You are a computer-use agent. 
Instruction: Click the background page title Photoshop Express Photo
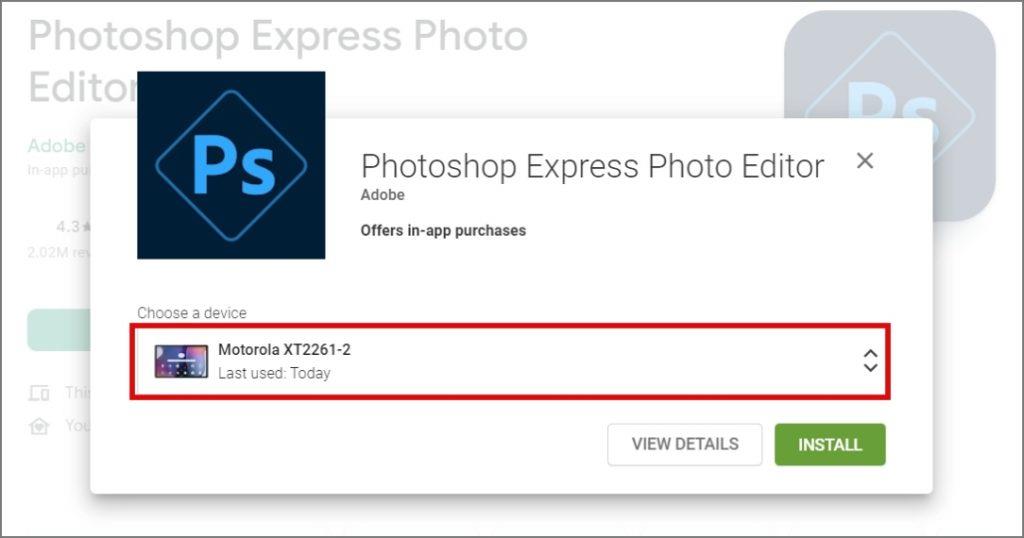[278, 36]
